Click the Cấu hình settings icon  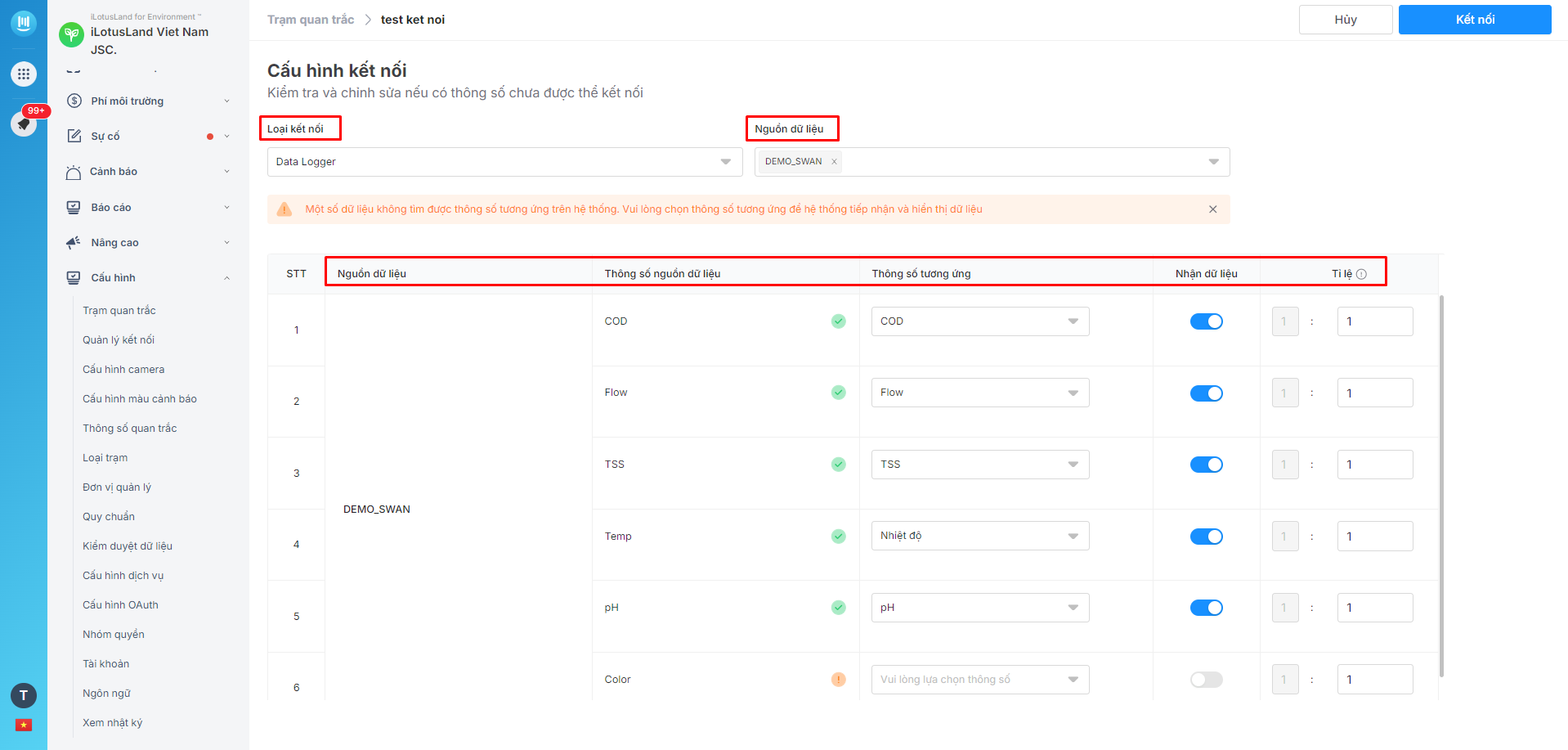click(x=74, y=277)
